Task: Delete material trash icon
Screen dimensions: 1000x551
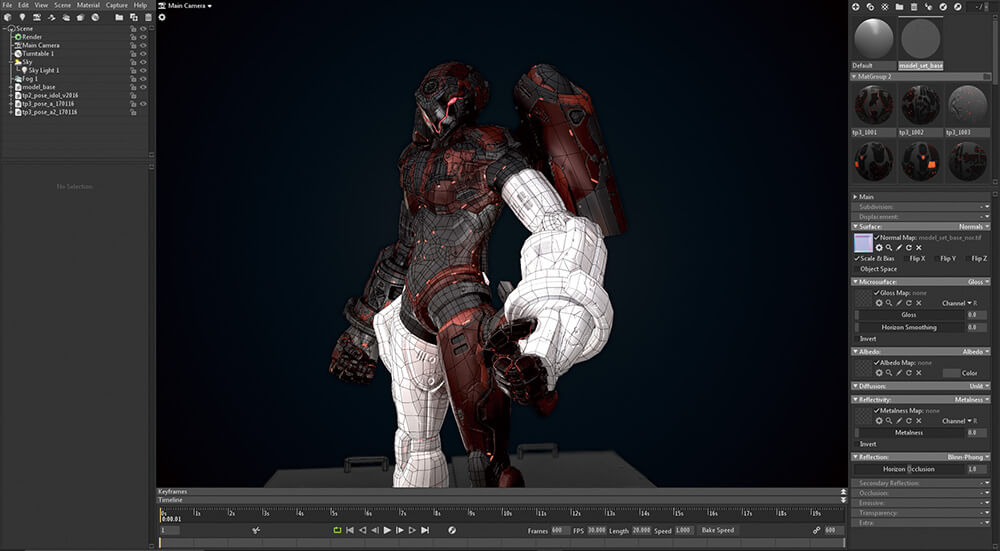Action: click(914, 6)
